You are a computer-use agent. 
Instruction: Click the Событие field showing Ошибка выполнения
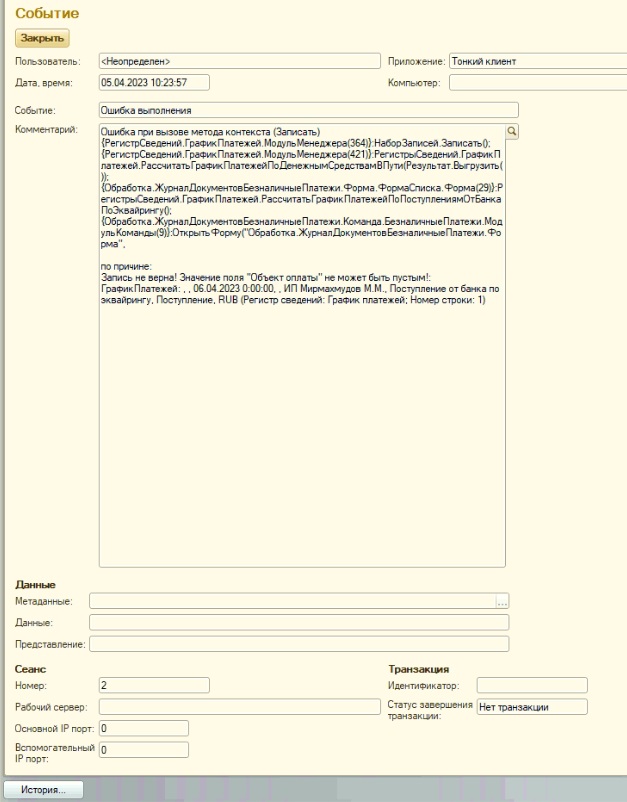308,110
